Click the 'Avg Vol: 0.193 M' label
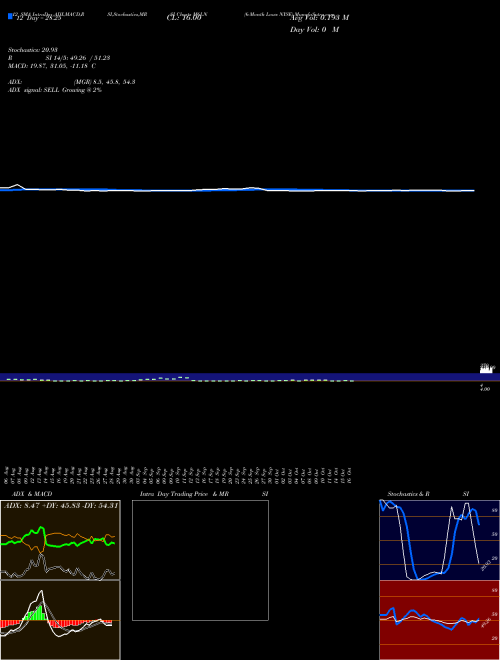The image size is (500, 660). point(319,18)
